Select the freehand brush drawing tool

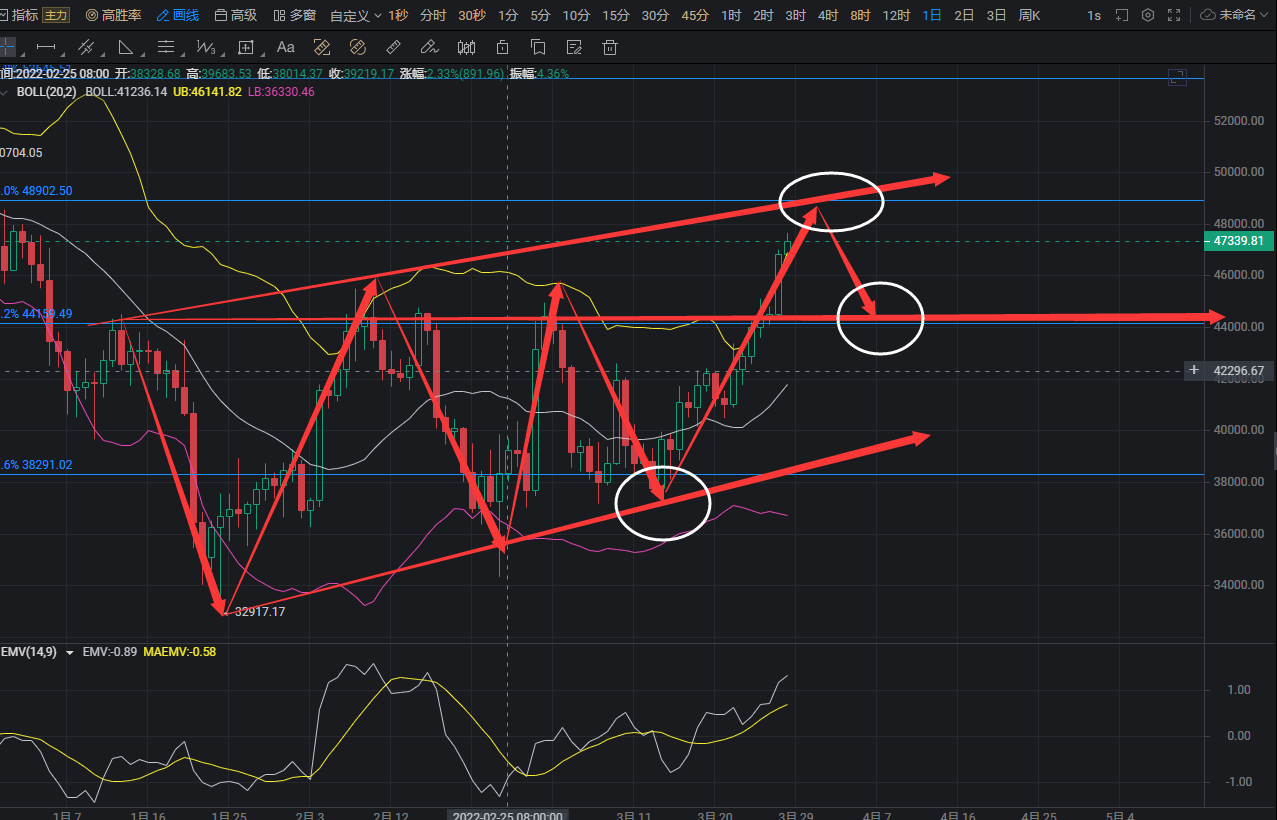pyautogui.click(x=429, y=47)
